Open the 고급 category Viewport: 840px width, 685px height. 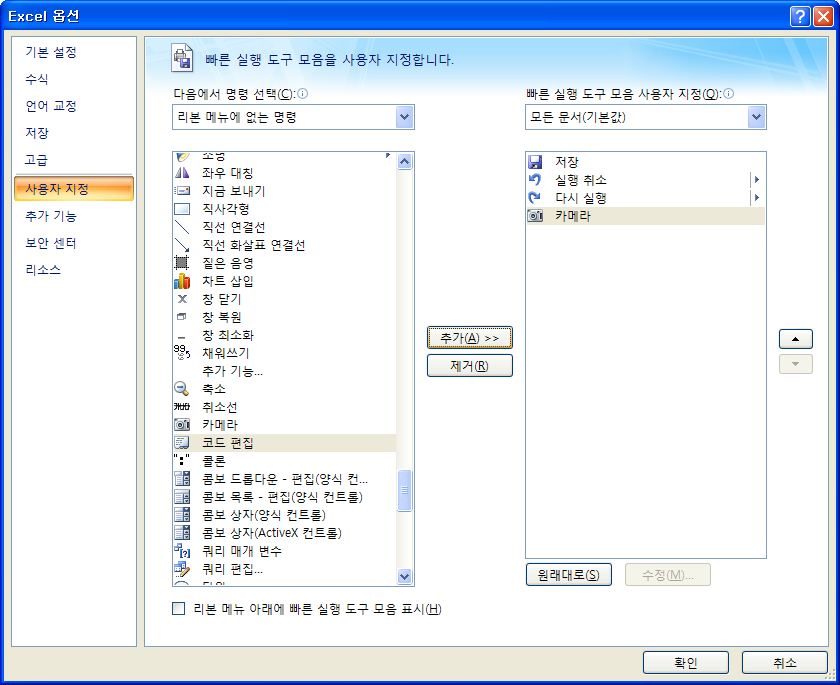[74, 160]
